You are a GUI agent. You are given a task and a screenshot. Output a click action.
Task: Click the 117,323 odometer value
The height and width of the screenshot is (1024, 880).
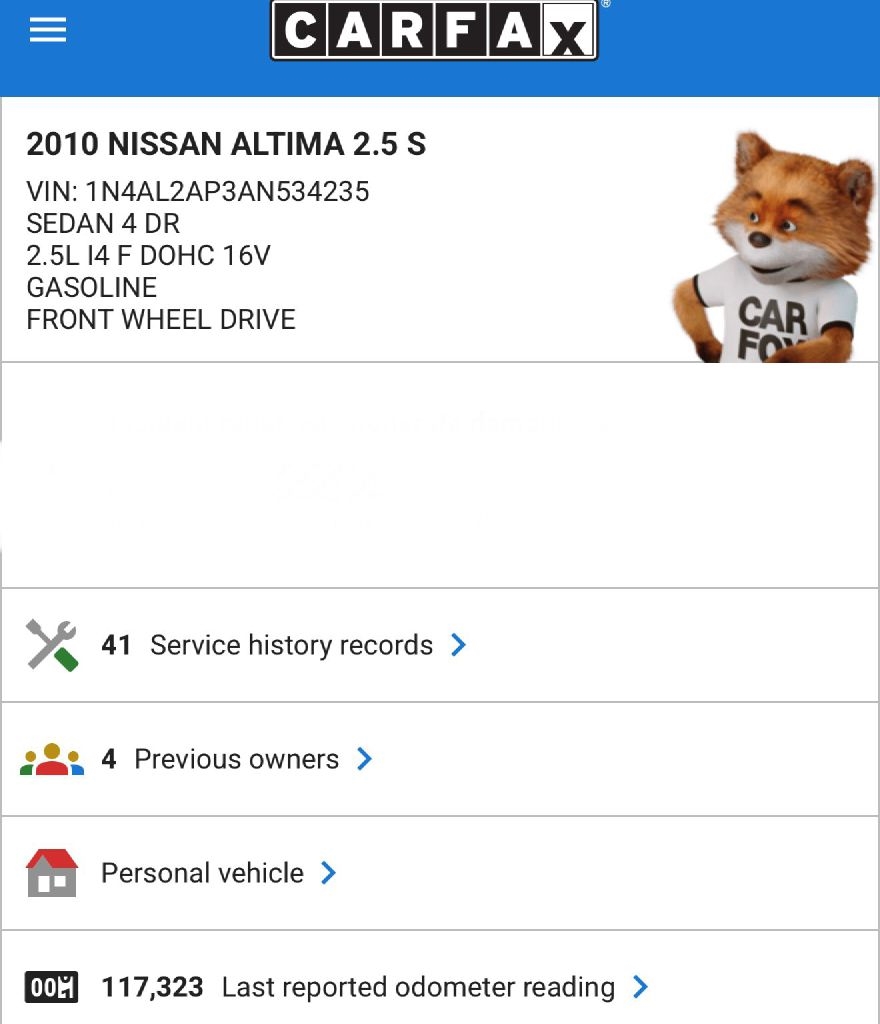coord(152,988)
